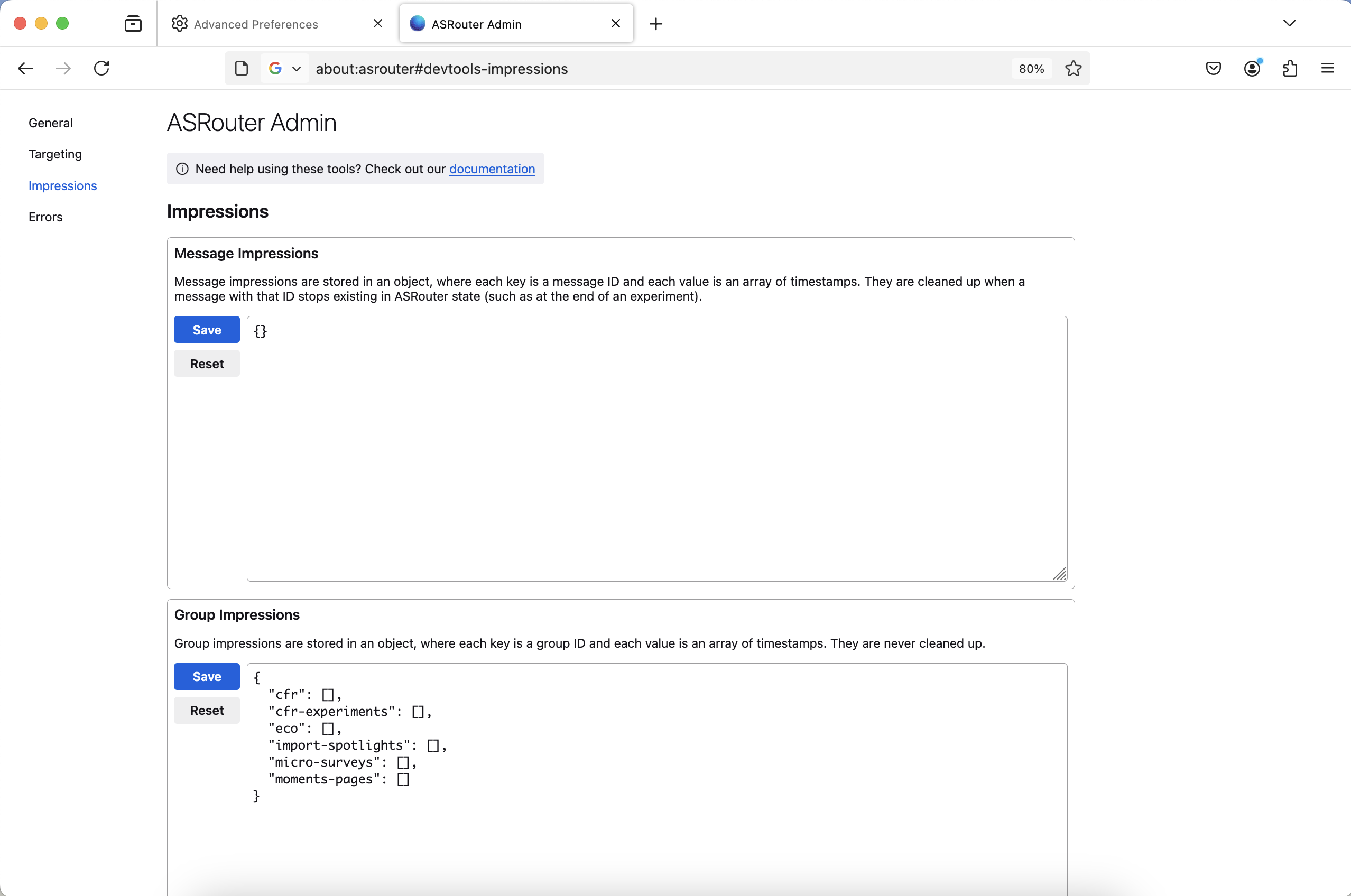
Task: Select Errors in the sidebar
Action: click(45, 217)
